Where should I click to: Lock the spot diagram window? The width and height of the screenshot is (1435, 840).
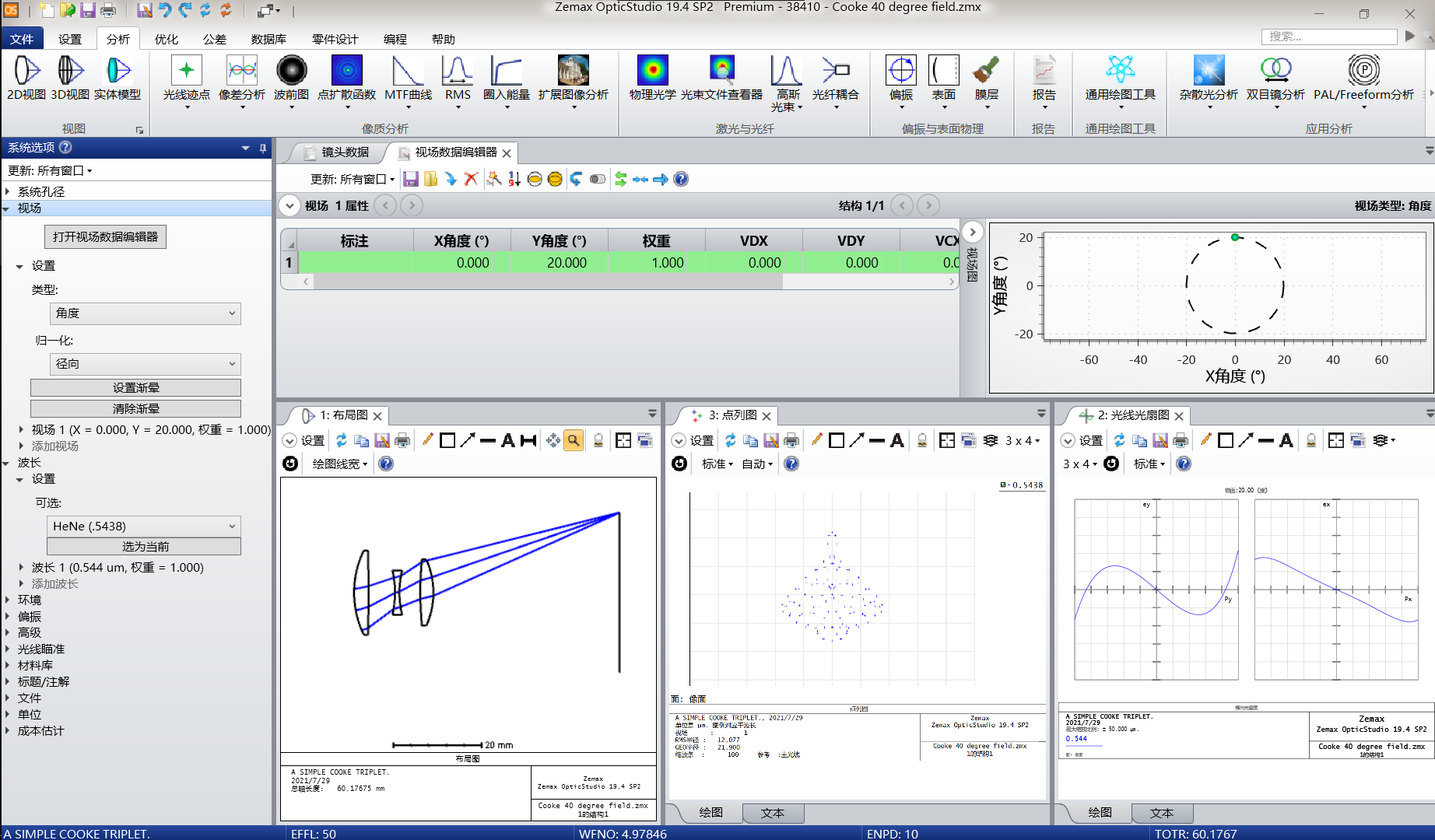click(922, 440)
